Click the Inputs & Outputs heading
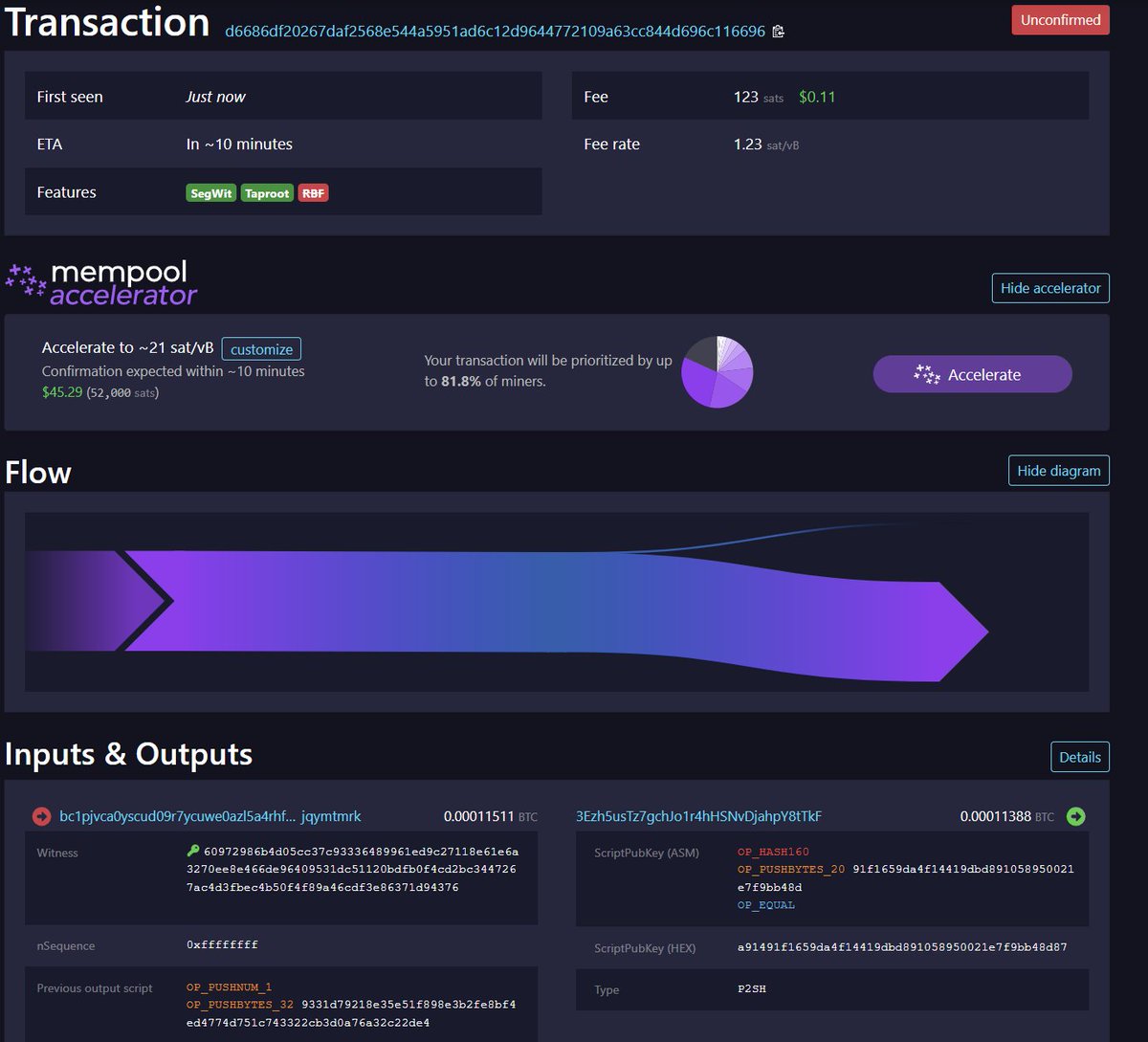Screen dimensions: 1148x1042 (129, 754)
